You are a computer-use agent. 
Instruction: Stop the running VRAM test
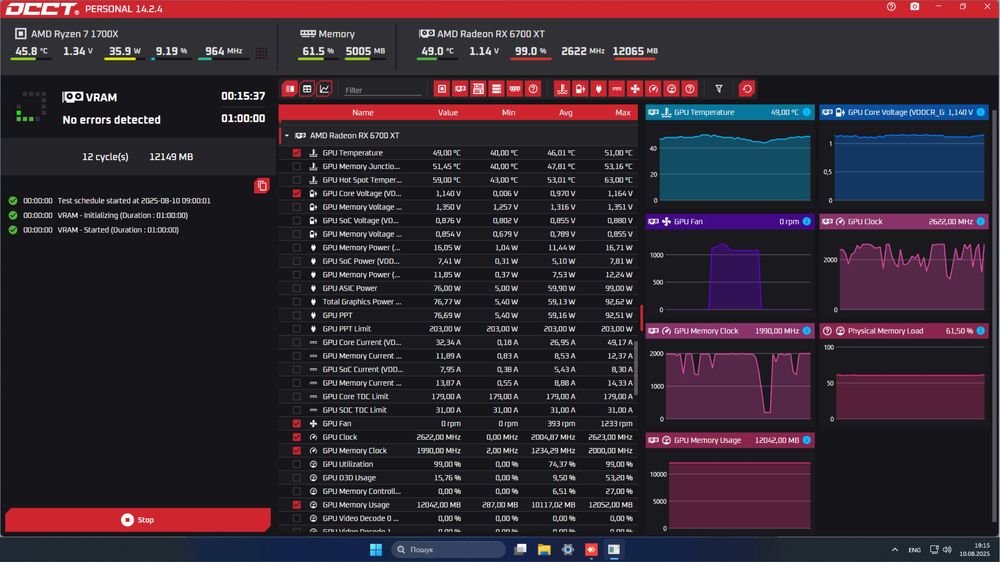point(138,520)
